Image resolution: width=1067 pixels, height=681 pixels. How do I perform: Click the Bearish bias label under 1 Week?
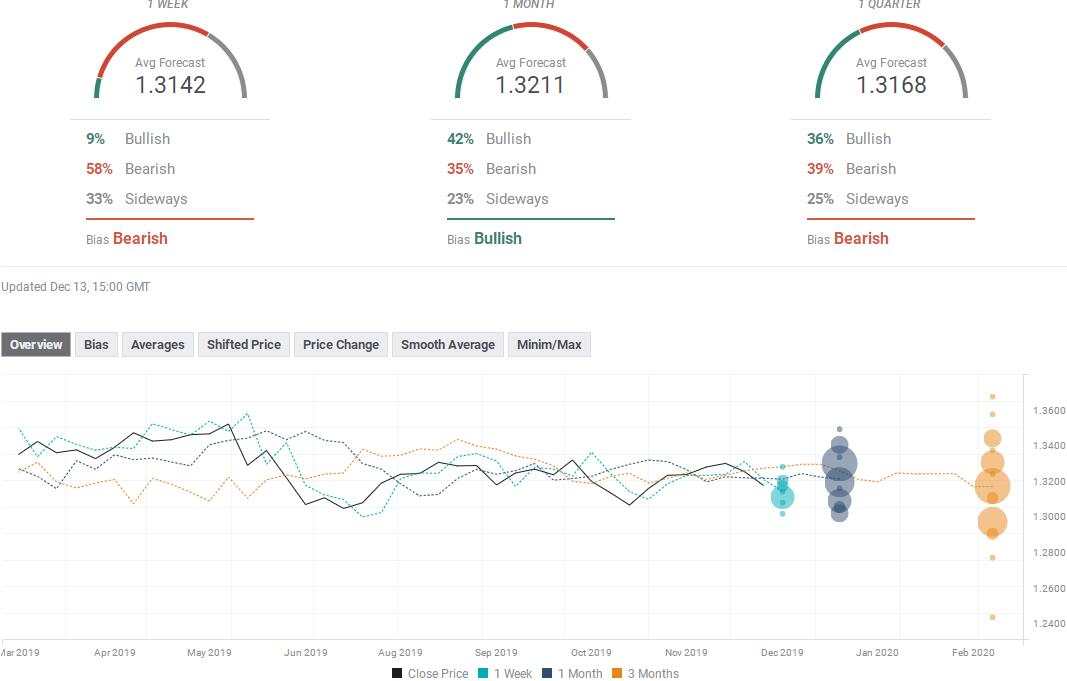click(x=140, y=238)
